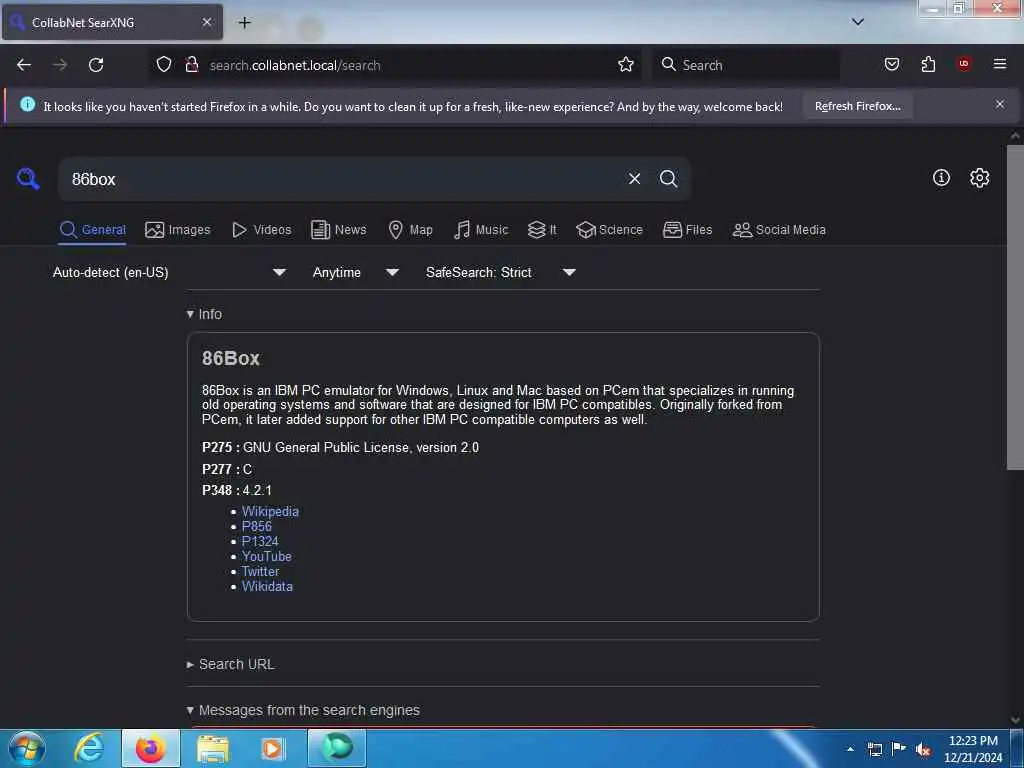Click the GNU General Public License text
The height and width of the screenshot is (768, 1024).
coord(360,447)
